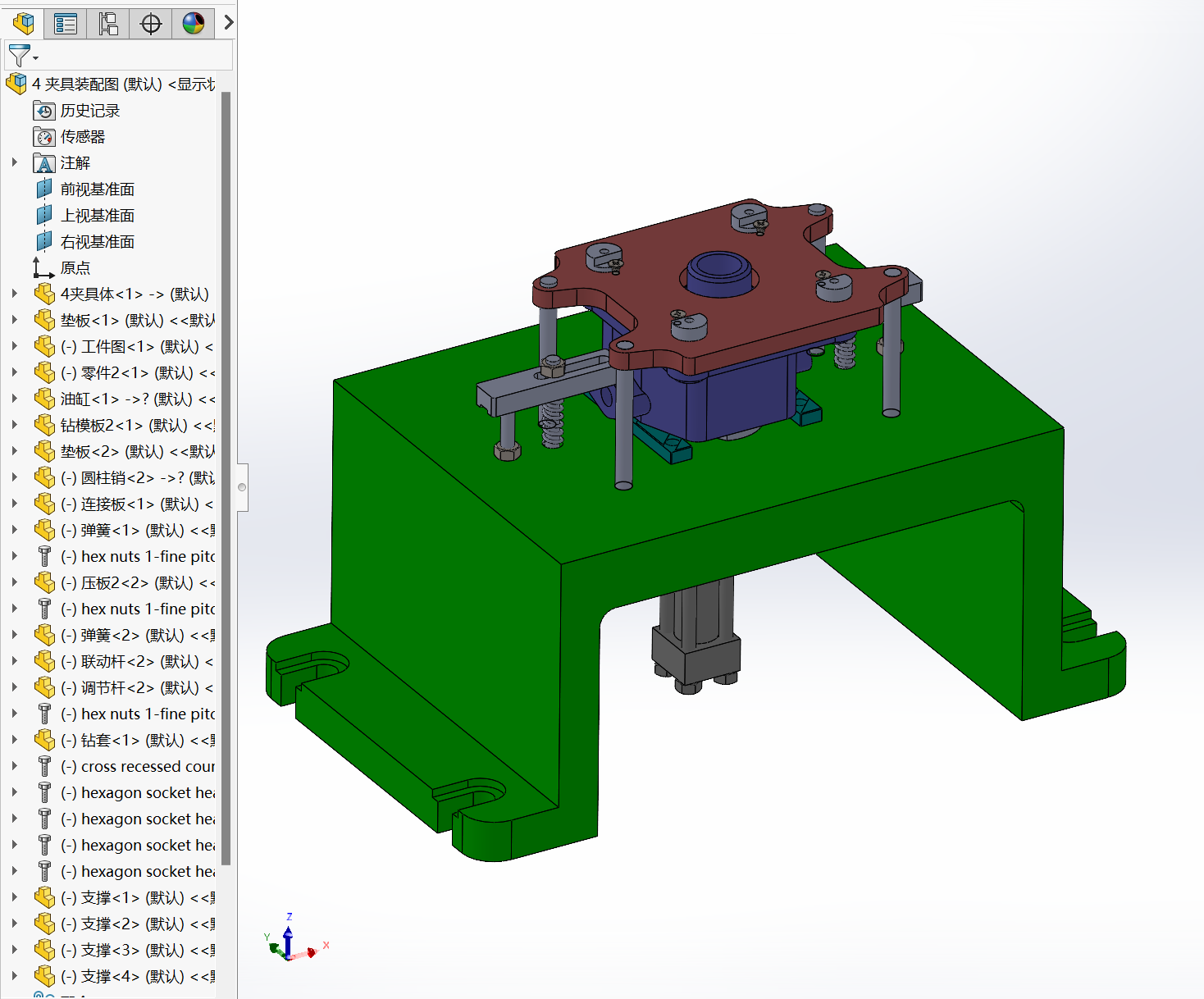Click the 上视基准面 plane icon

tap(44, 216)
